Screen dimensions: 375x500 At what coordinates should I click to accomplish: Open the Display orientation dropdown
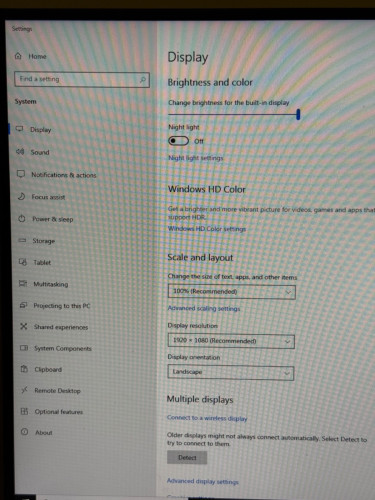click(231, 373)
